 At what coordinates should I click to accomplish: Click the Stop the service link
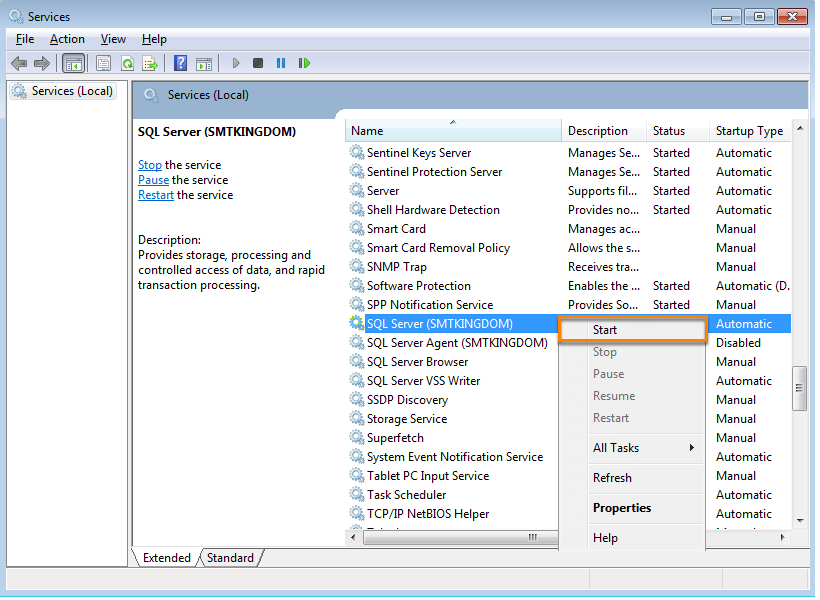coord(151,166)
